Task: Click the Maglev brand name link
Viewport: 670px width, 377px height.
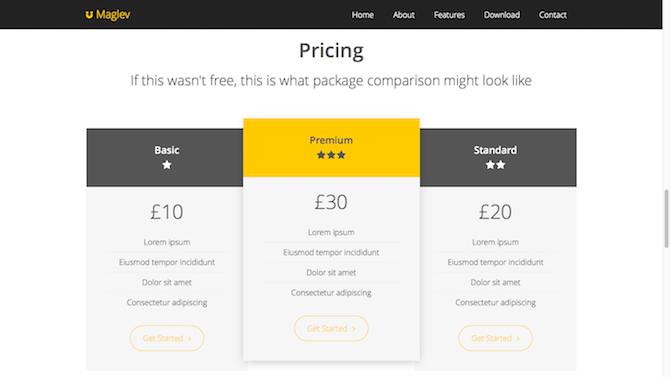Action: (x=113, y=15)
